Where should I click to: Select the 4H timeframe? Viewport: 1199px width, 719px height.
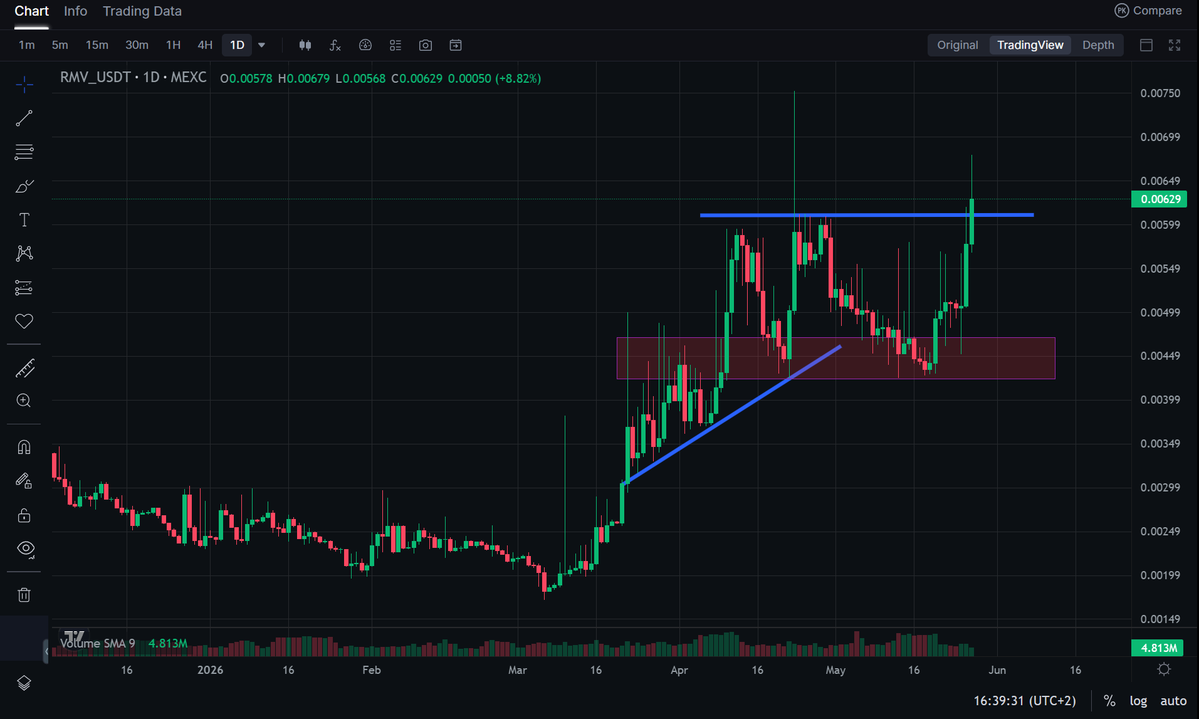(205, 45)
